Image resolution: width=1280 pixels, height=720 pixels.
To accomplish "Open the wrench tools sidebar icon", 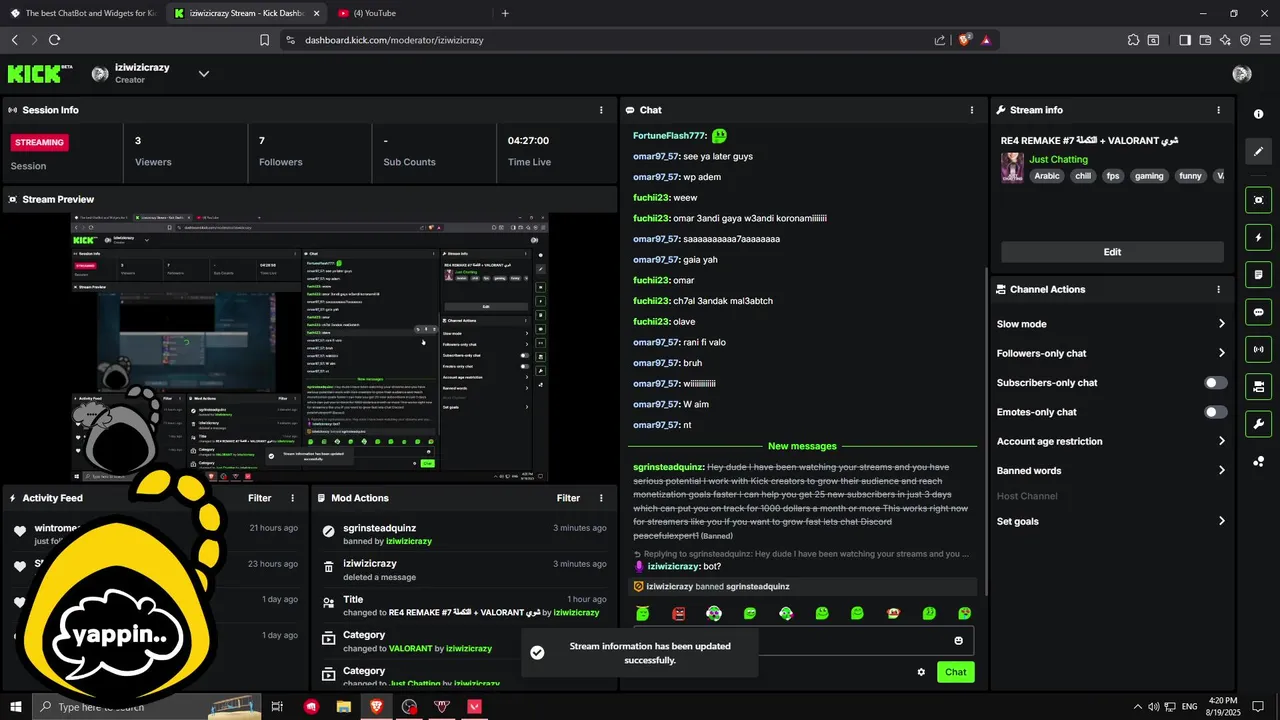I will coord(1258,423).
